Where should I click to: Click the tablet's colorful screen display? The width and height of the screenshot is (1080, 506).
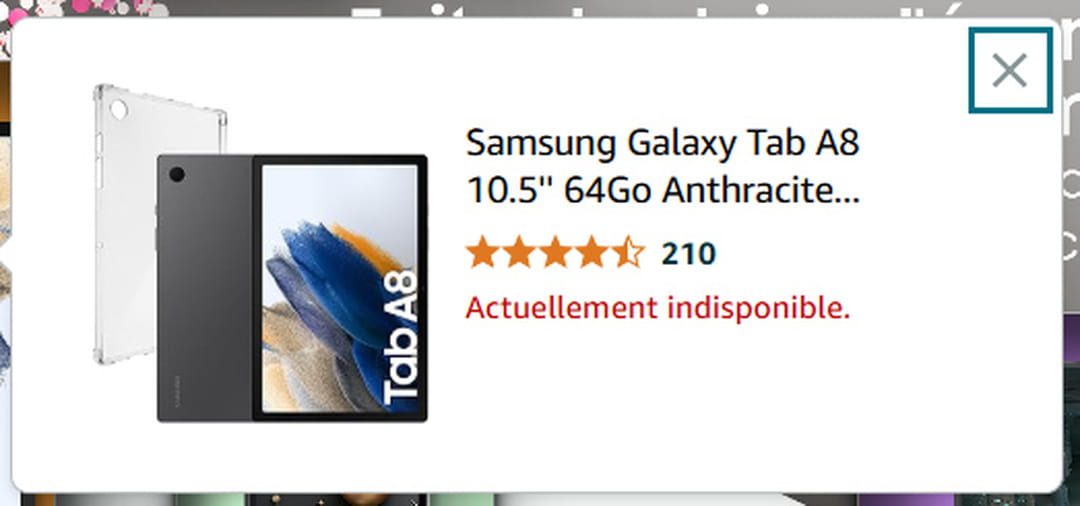coord(340,289)
